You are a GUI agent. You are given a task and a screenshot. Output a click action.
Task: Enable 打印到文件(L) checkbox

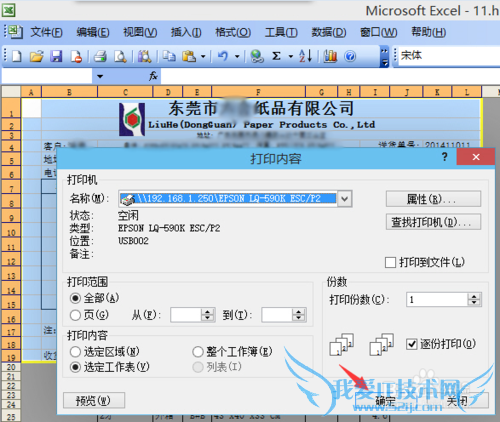390,262
